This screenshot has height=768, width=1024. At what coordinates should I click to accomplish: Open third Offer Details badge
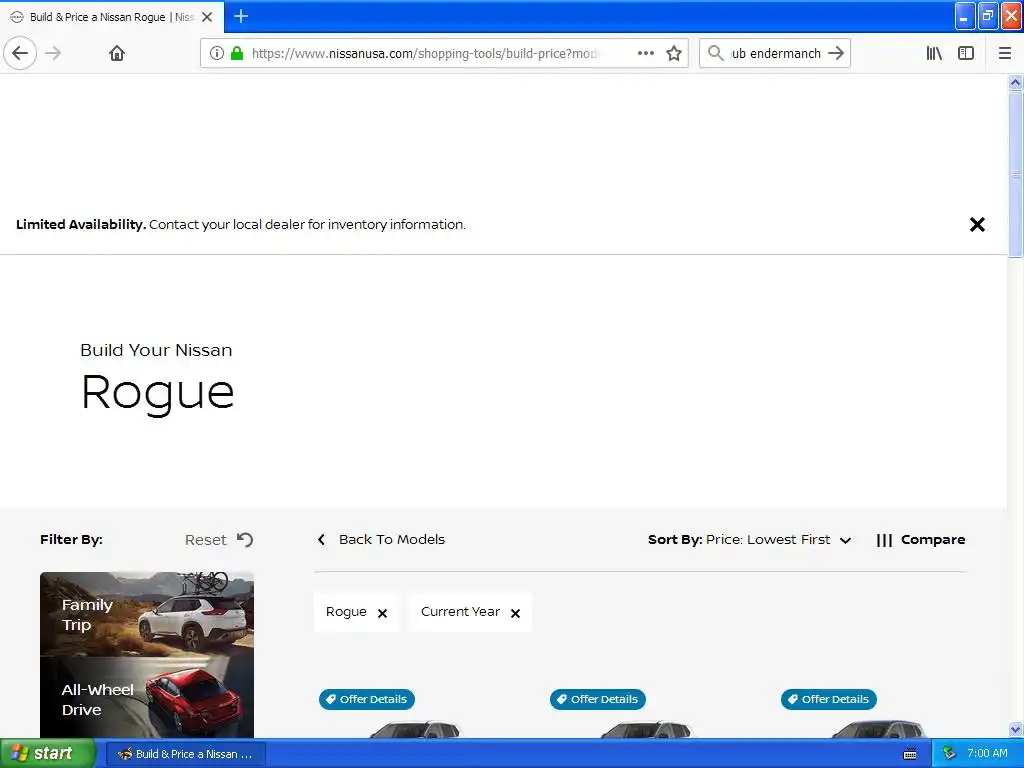coord(829,699)
